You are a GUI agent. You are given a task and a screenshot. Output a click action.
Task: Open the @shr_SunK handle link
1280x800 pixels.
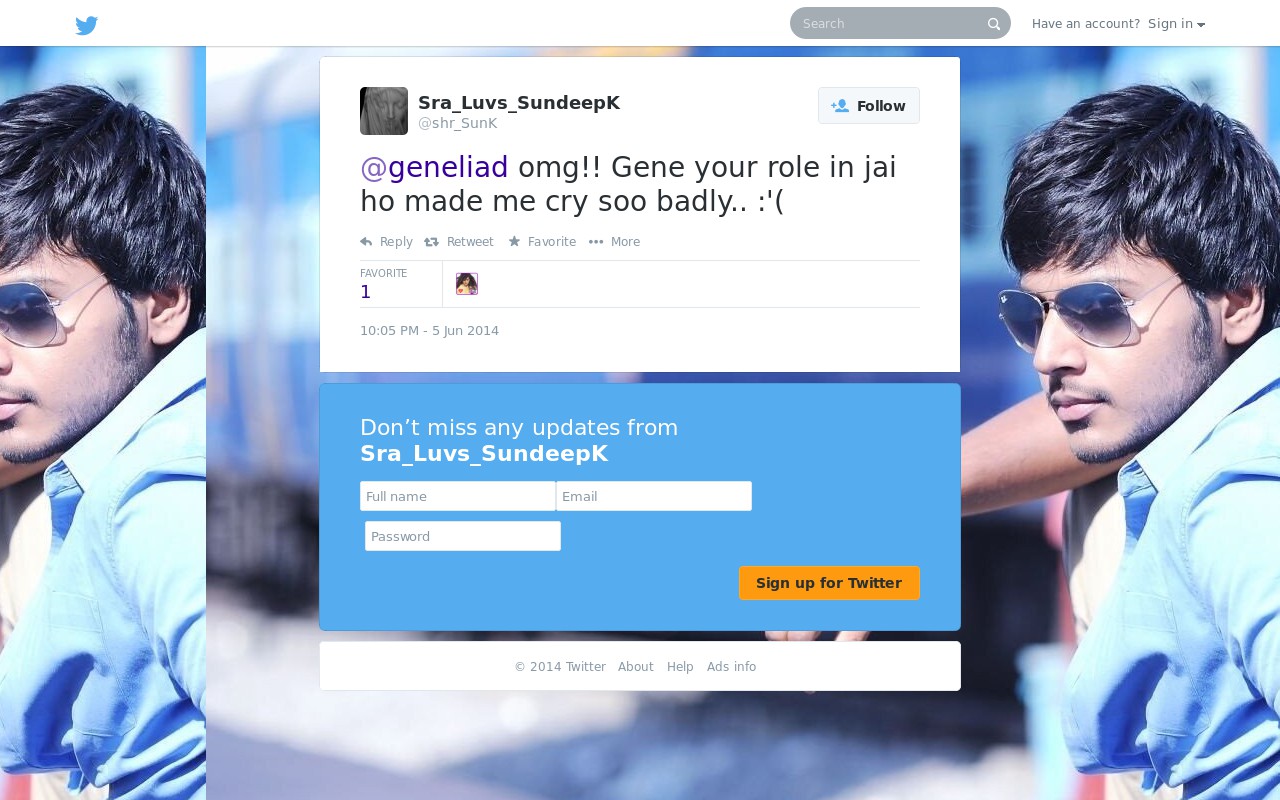pos(457,123)
